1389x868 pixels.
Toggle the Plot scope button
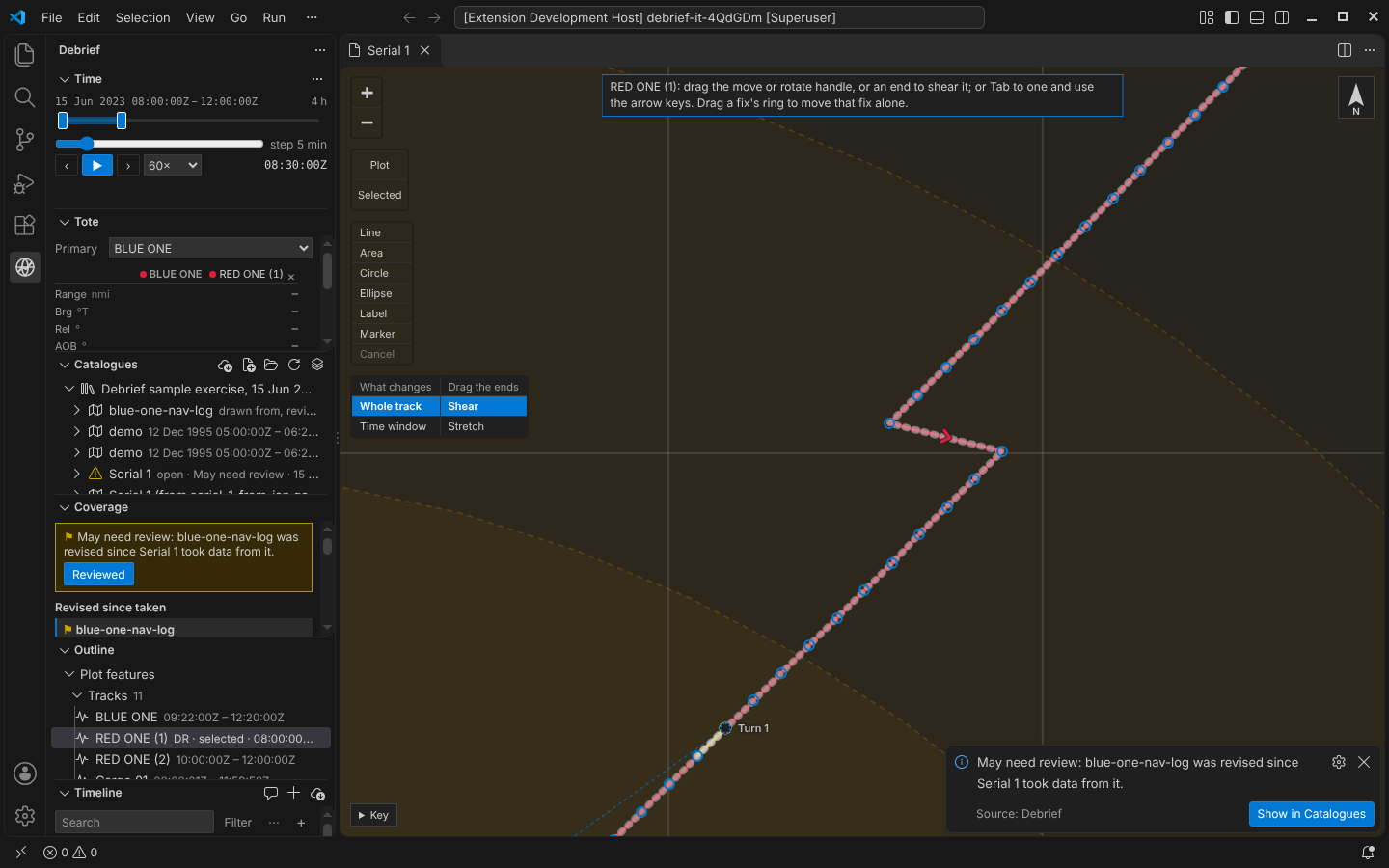pyautogui.click(x=380, y=165)
